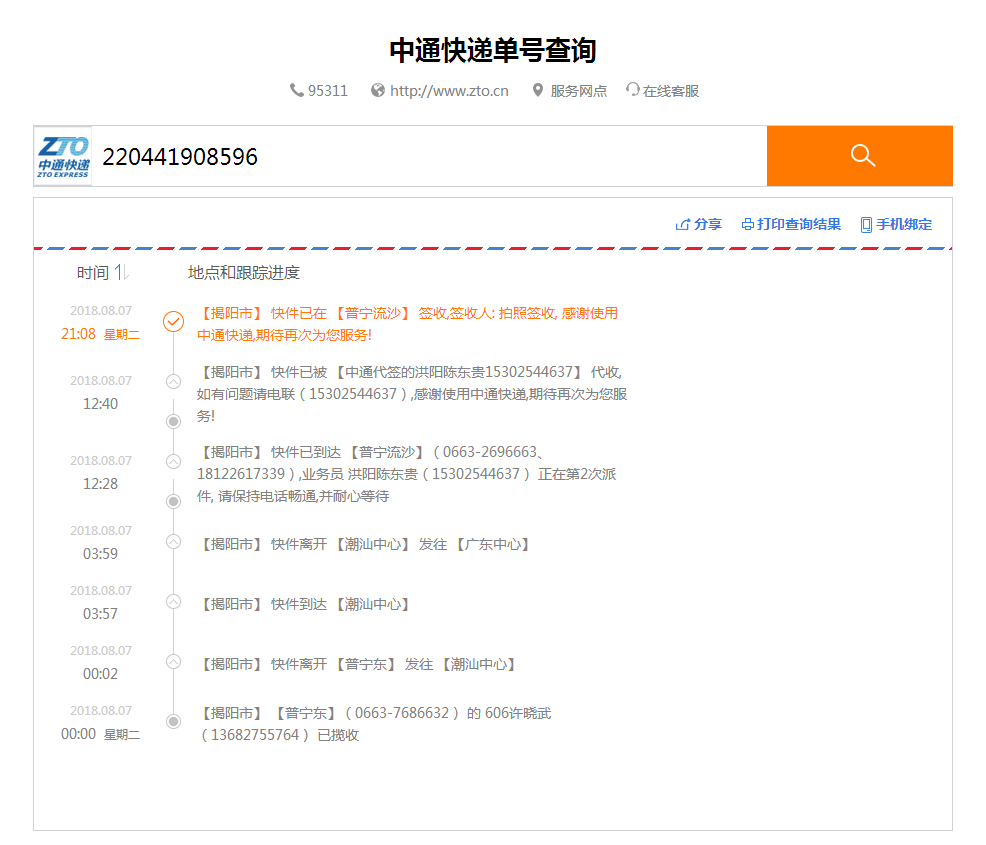Click the 03:57 timeline marker
Image resolution: width=986 pixels, height=845 pixels.
coord(174,602)
